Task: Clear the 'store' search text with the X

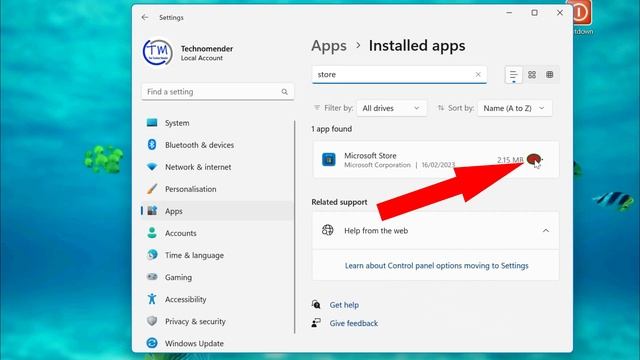Action: coord(478,75)
